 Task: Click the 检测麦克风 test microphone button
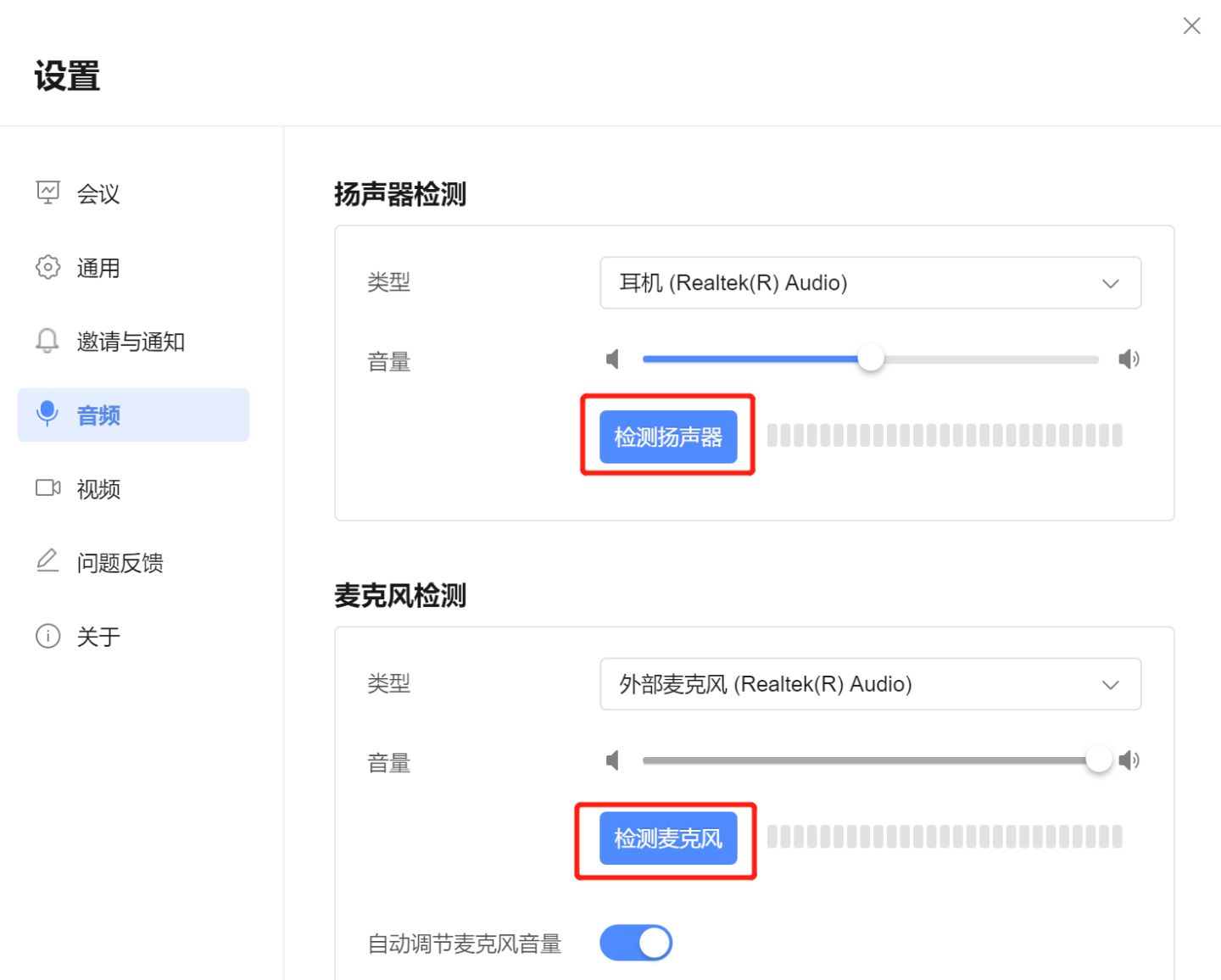pos(666,838)
